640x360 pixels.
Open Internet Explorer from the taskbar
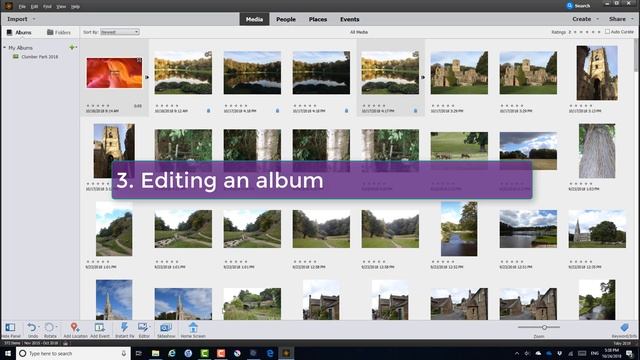click(172, 353)
